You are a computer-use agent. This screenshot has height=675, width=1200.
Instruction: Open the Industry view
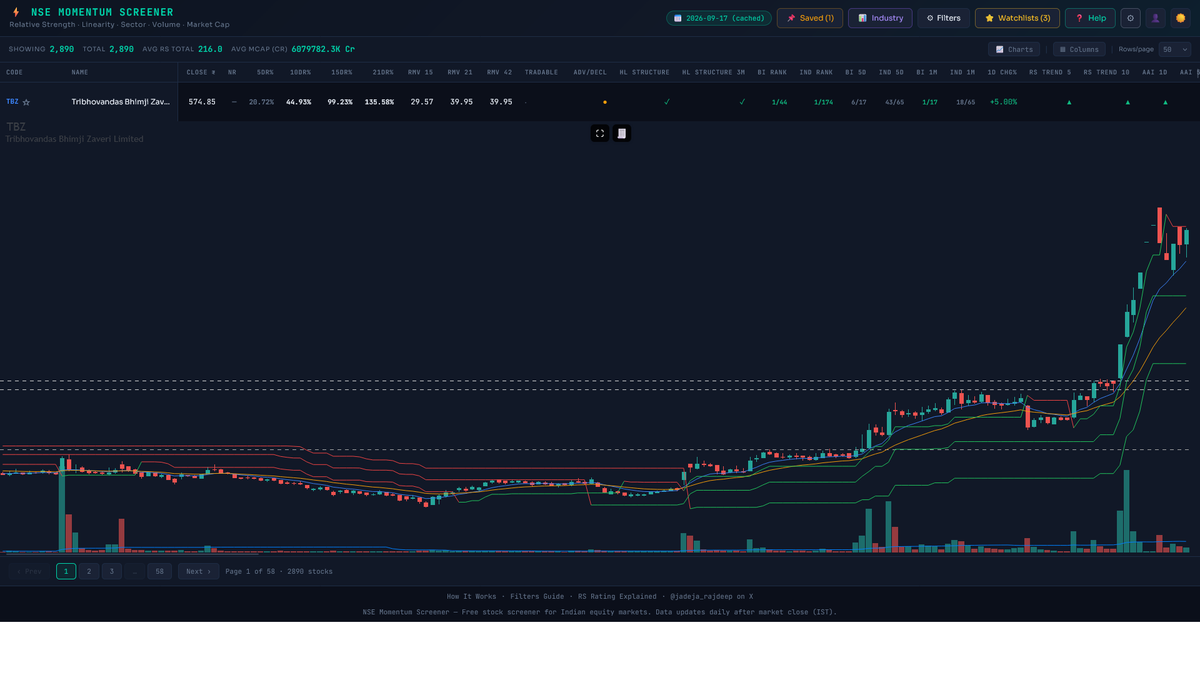(x=881, y=18)
